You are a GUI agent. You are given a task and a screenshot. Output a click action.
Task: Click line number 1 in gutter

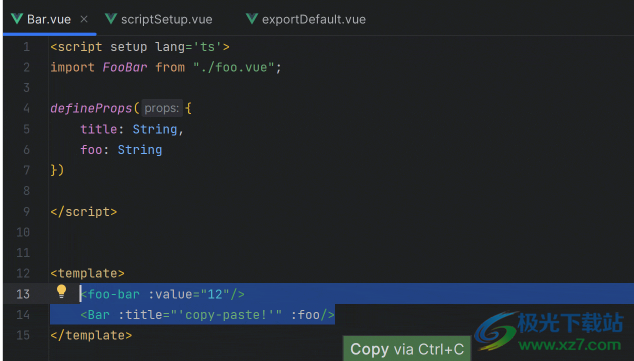(x=26, y=47)
